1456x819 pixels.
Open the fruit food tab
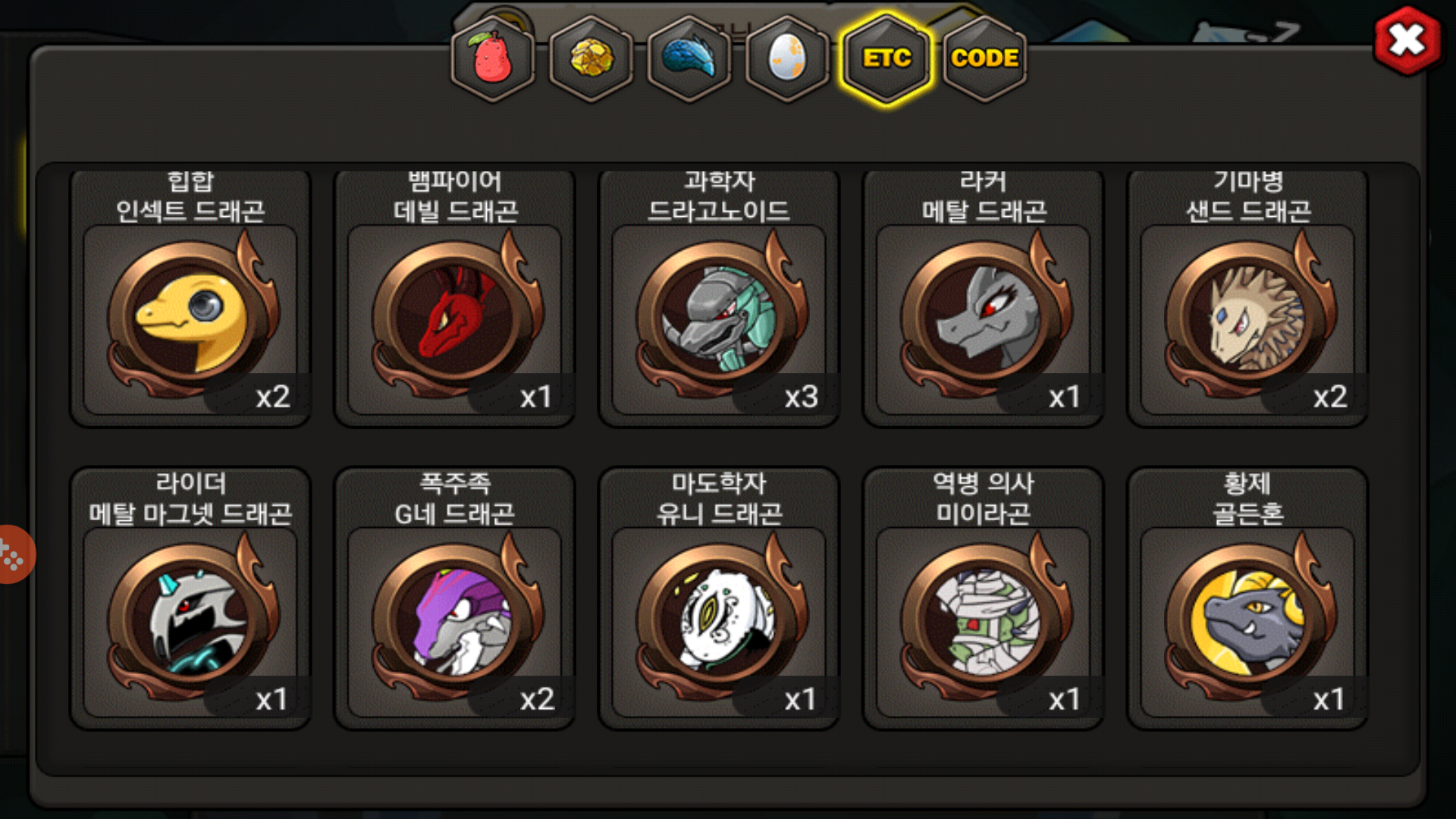click(493, 58)
